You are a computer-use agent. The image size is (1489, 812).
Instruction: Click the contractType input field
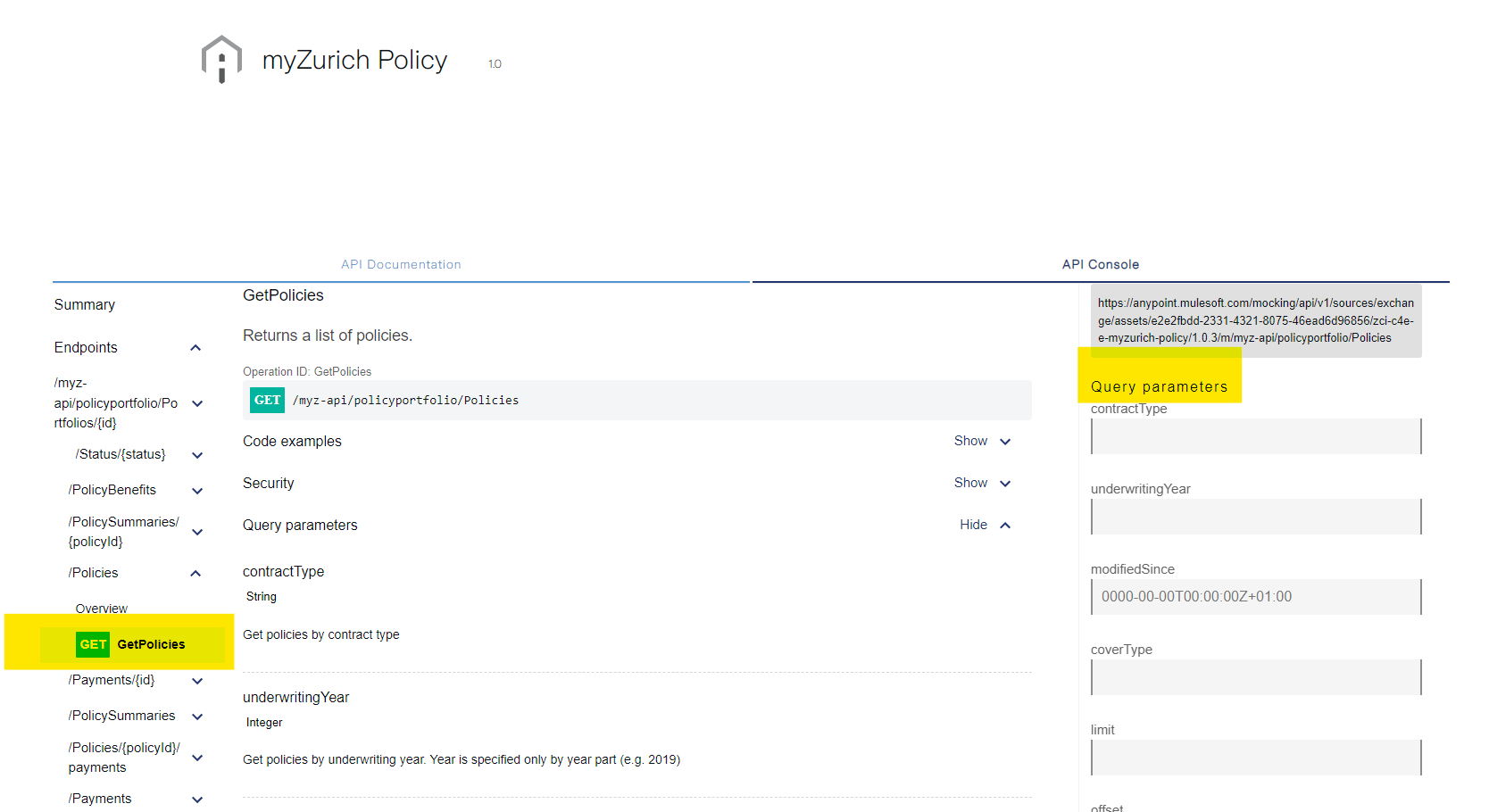click(x=1254, y=435)
